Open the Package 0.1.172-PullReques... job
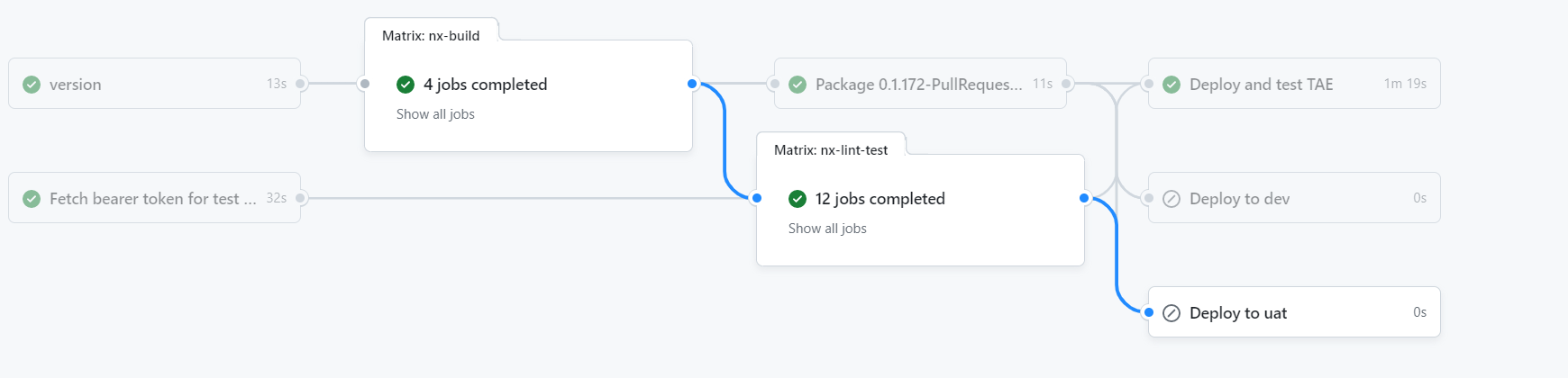The width and height of the screenshot is (1568, 378). (920, 84)
